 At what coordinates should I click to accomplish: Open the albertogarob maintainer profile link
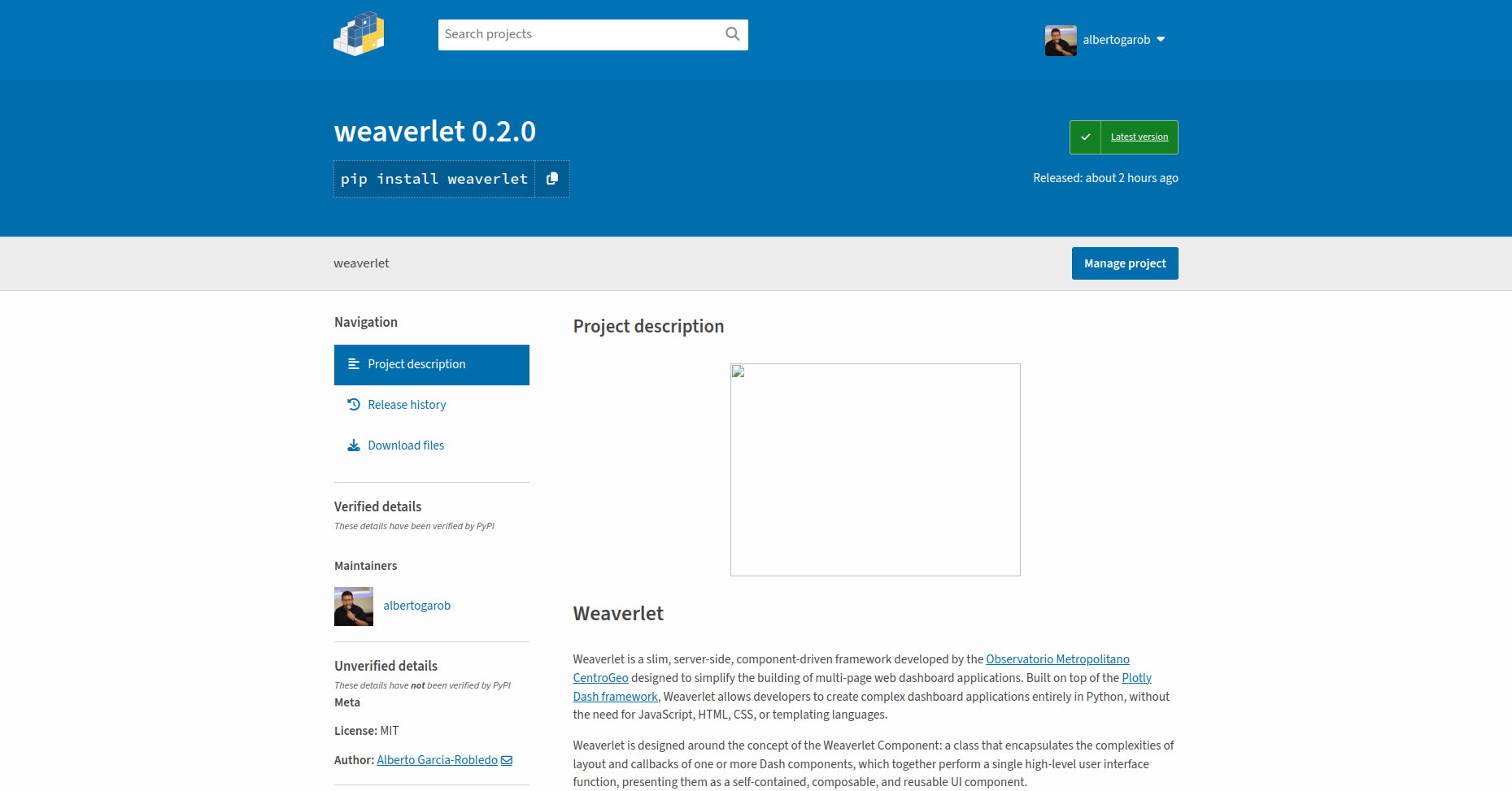coord(416,606)
